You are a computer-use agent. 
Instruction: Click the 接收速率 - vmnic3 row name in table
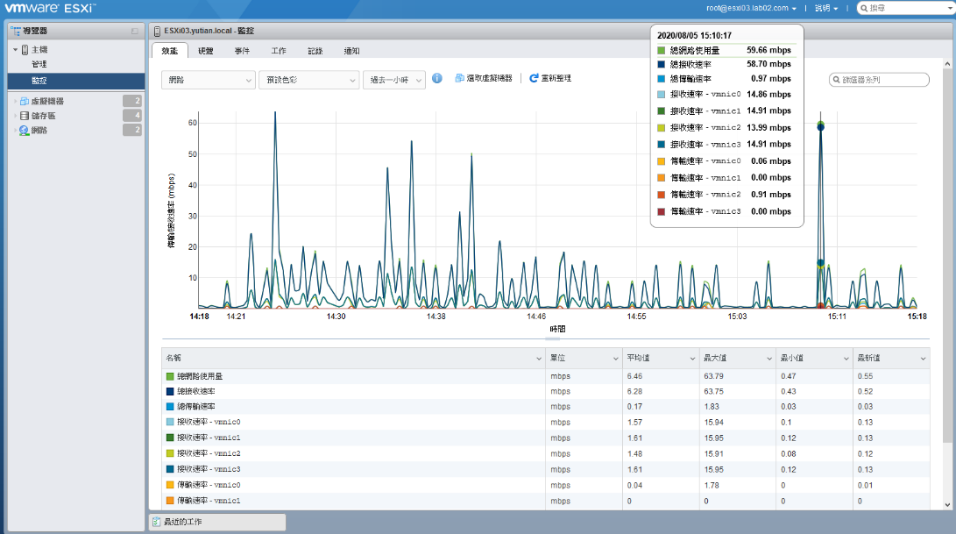point(209,469)
